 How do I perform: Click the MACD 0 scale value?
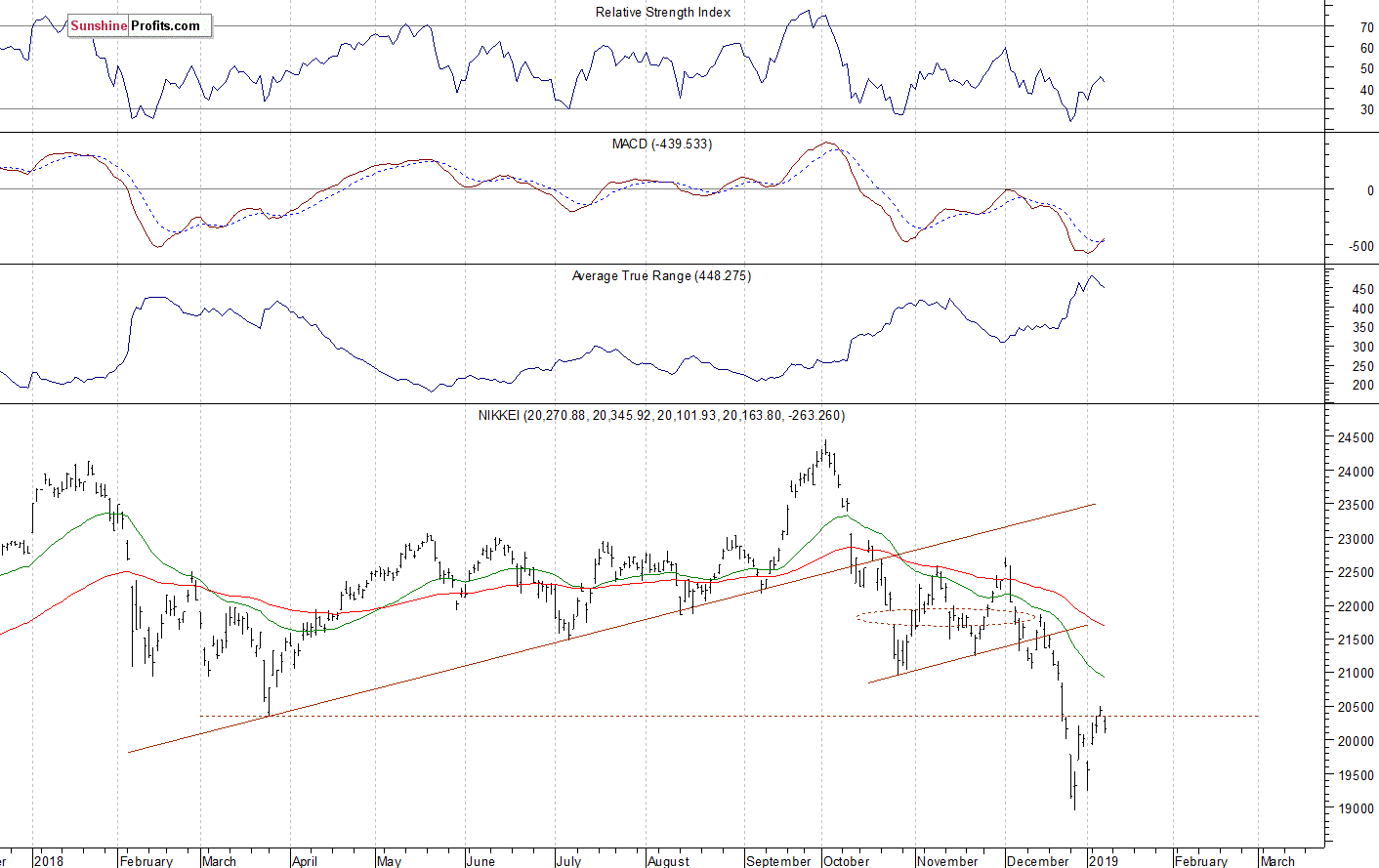pos(1370,190)
